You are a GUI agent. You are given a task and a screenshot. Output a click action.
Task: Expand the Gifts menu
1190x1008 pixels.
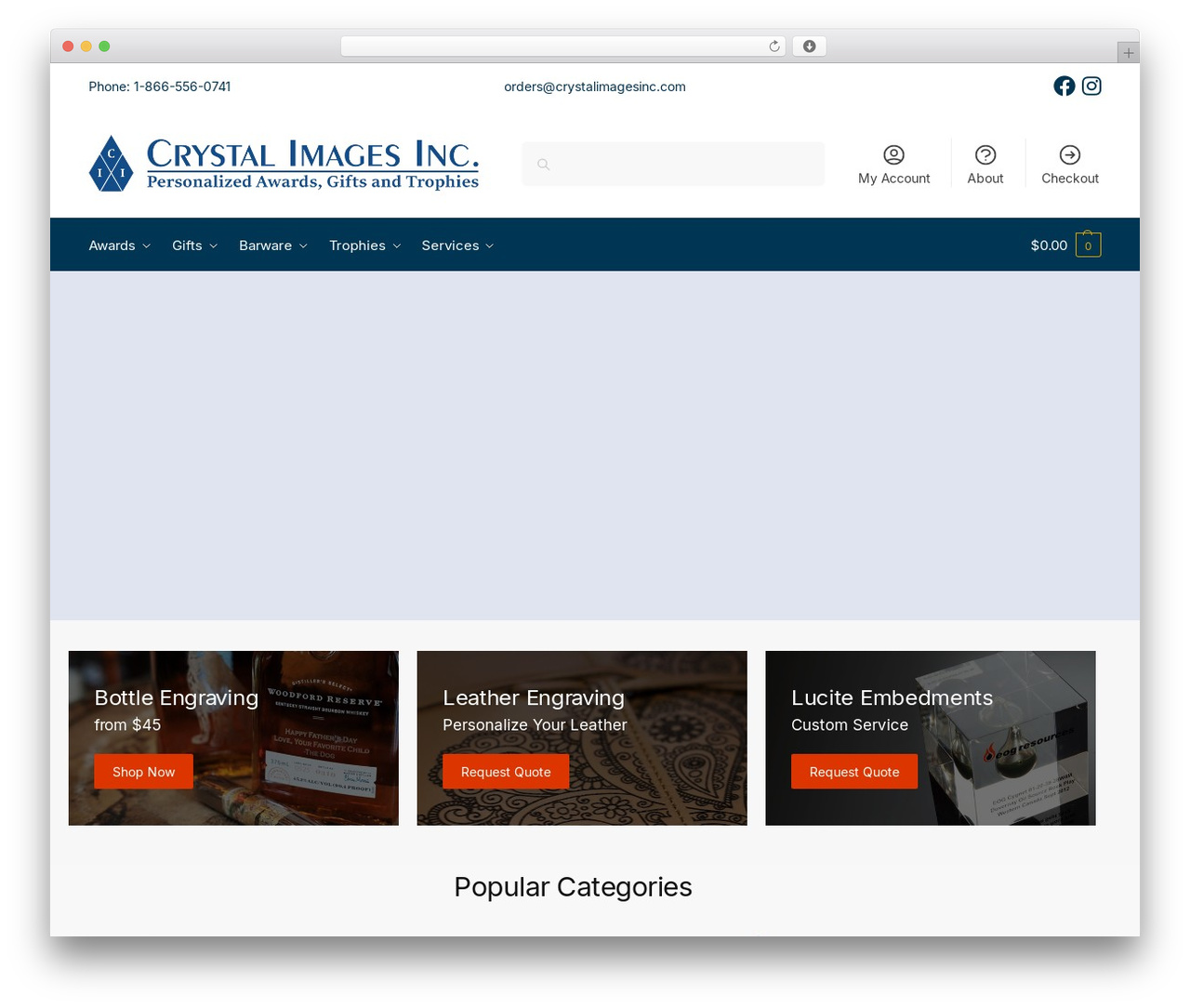194,245
